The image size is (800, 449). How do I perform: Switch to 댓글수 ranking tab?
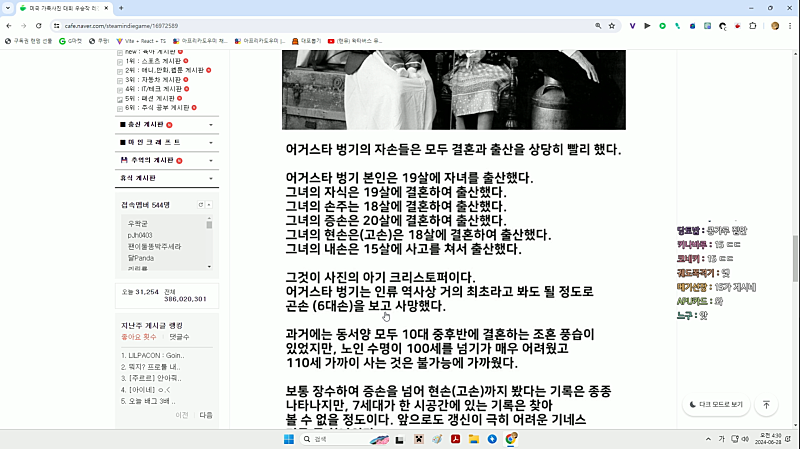(x=179, y=337)
